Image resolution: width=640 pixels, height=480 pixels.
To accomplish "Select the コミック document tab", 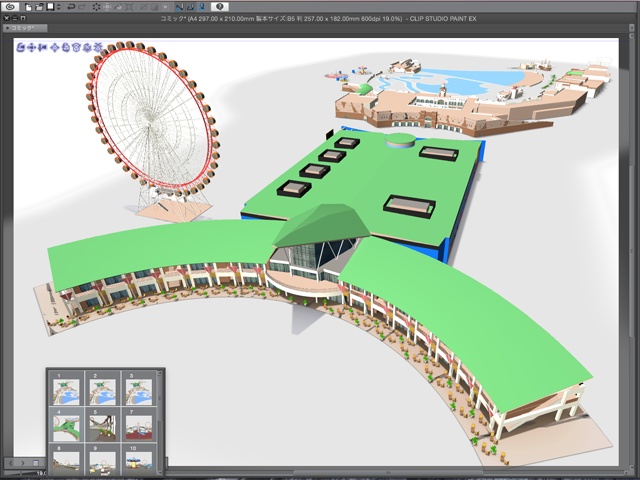I will tap(25, 28).
